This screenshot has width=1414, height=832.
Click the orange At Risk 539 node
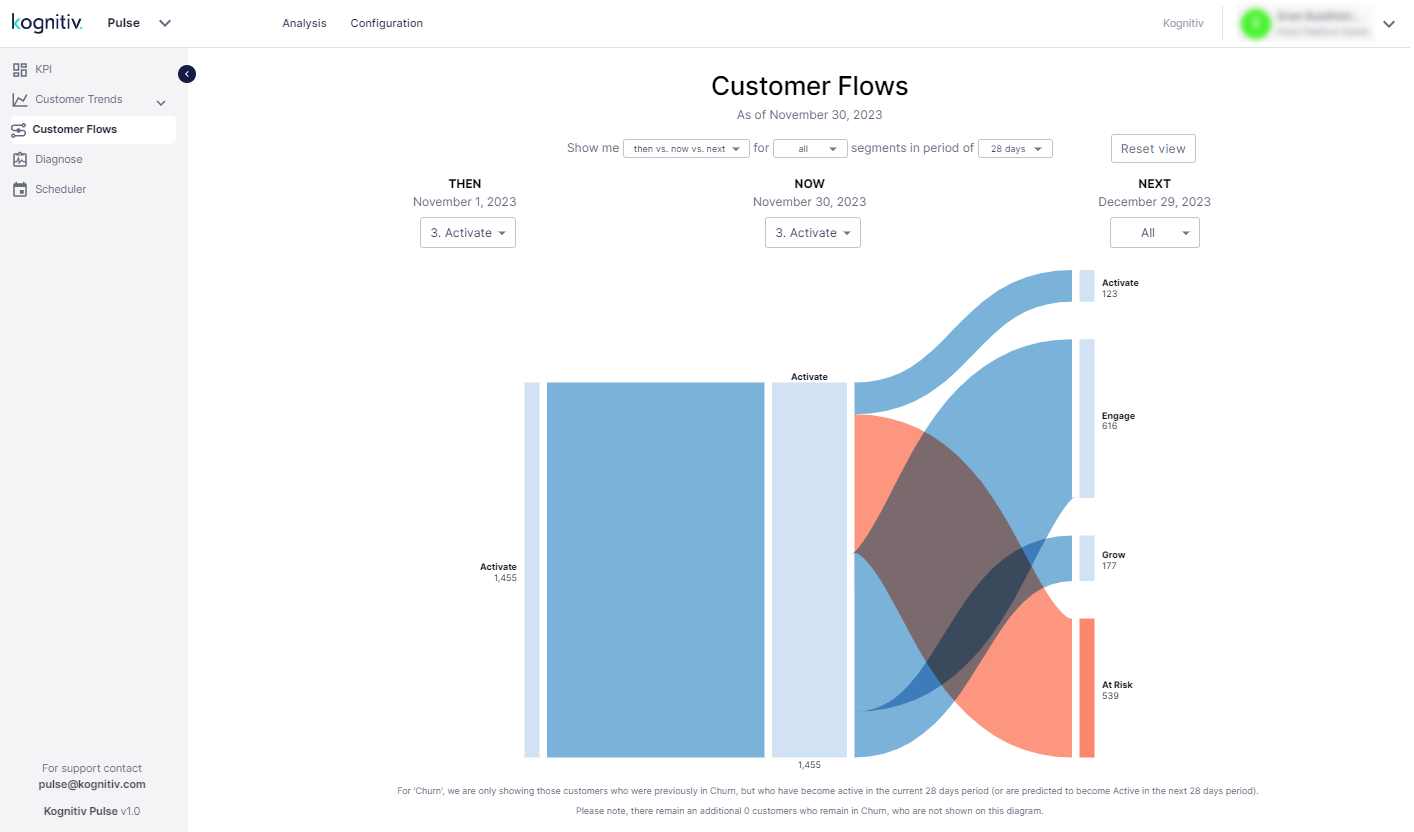[x=1087, y=688]
